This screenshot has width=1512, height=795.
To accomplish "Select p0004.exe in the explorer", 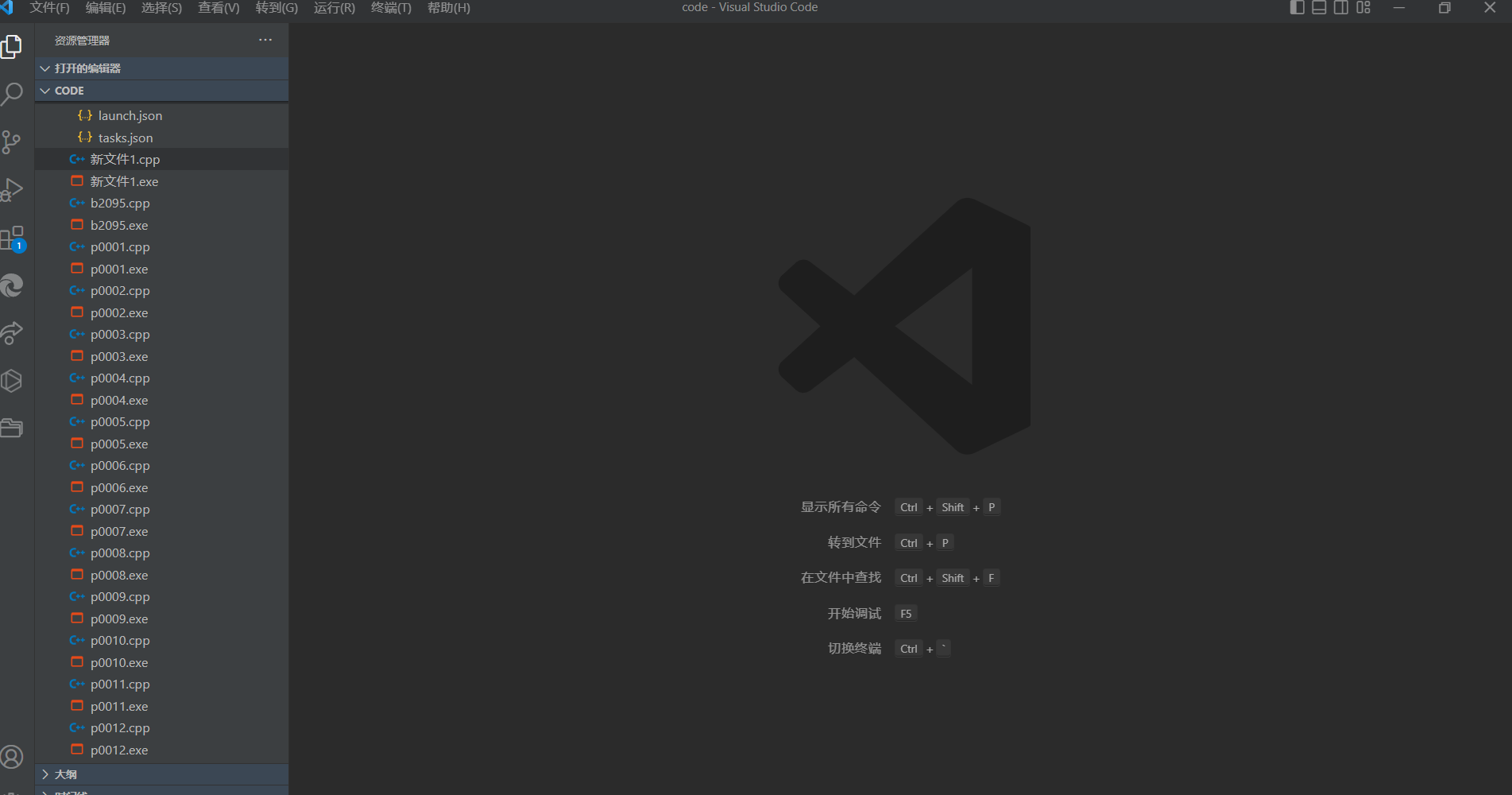I will pos(162,400).
